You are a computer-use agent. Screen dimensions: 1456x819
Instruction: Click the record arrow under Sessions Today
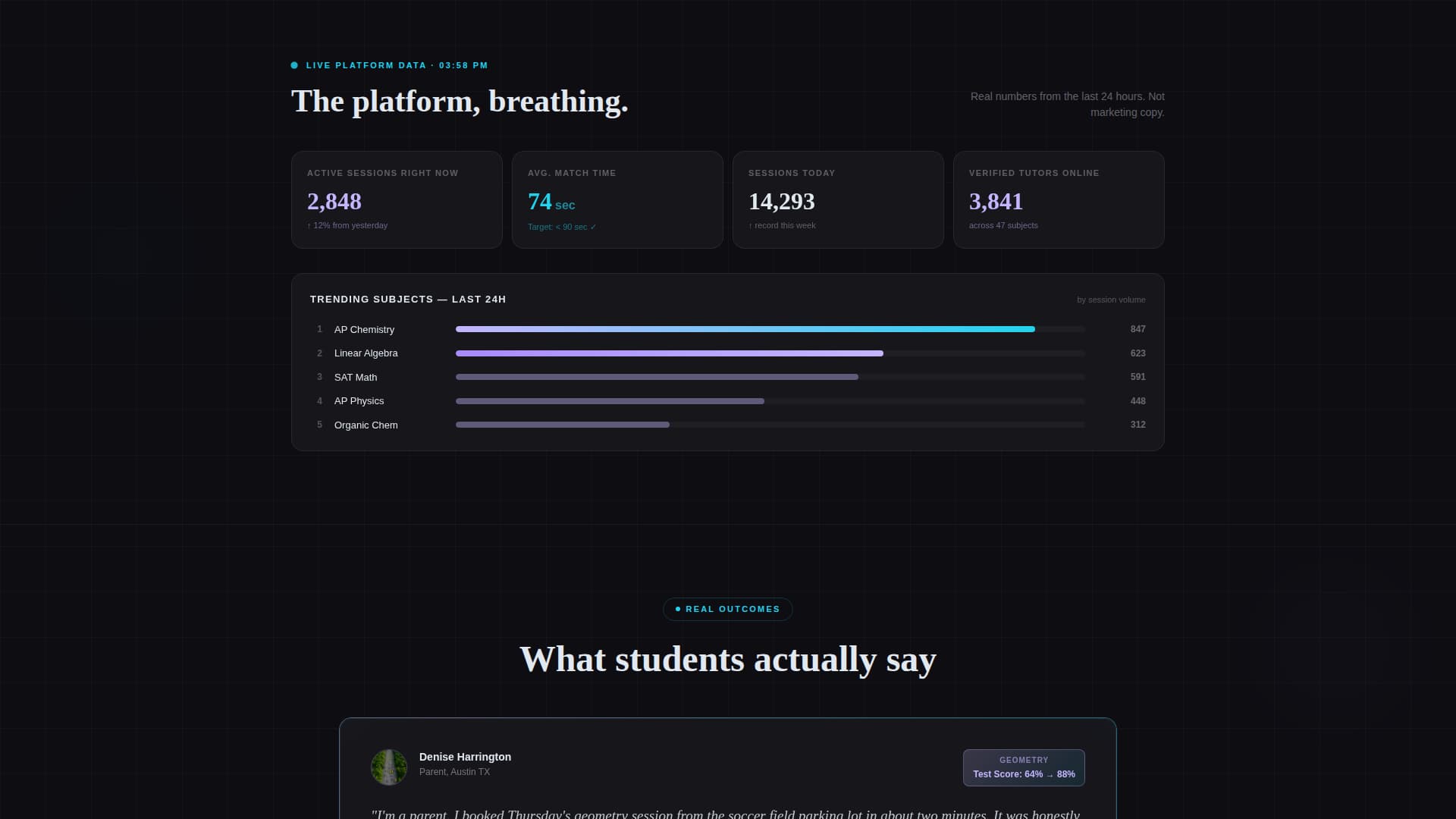[752, 225]
